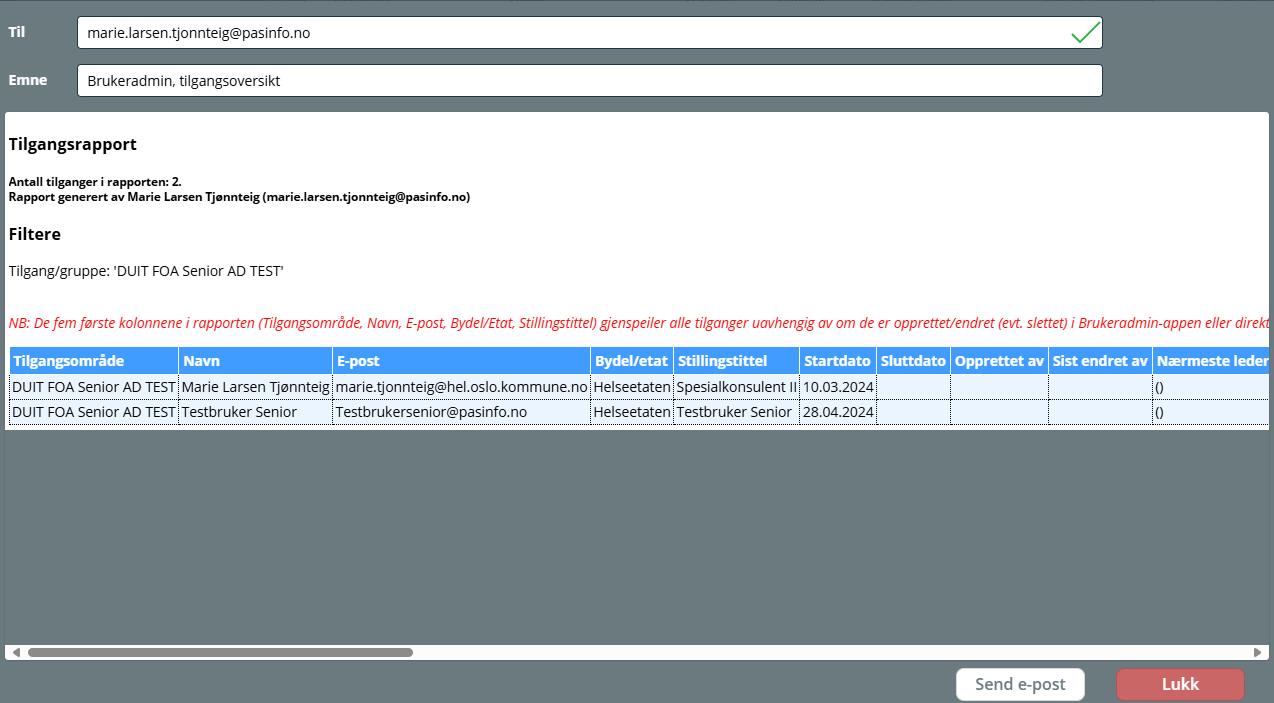Click the 28.04.2024 start date cell
The image size is (1274, 703).
(837, 412)
